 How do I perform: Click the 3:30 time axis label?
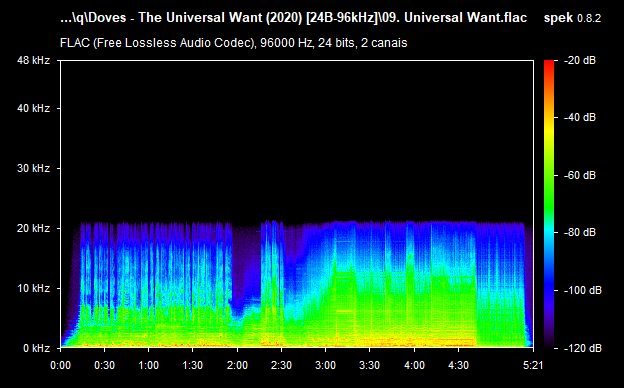(x=369, y=365)
